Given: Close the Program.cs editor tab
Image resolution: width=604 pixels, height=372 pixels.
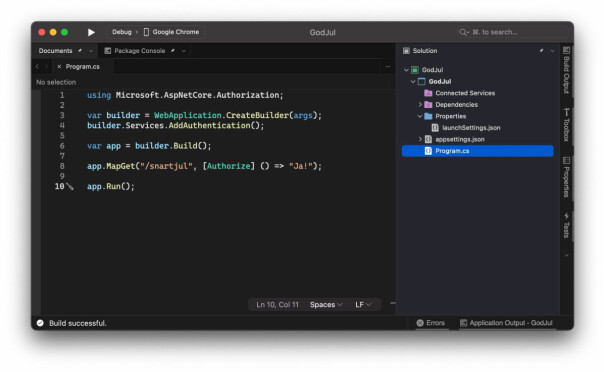Looking at the screenshot, I should click(x=59, y=67).
